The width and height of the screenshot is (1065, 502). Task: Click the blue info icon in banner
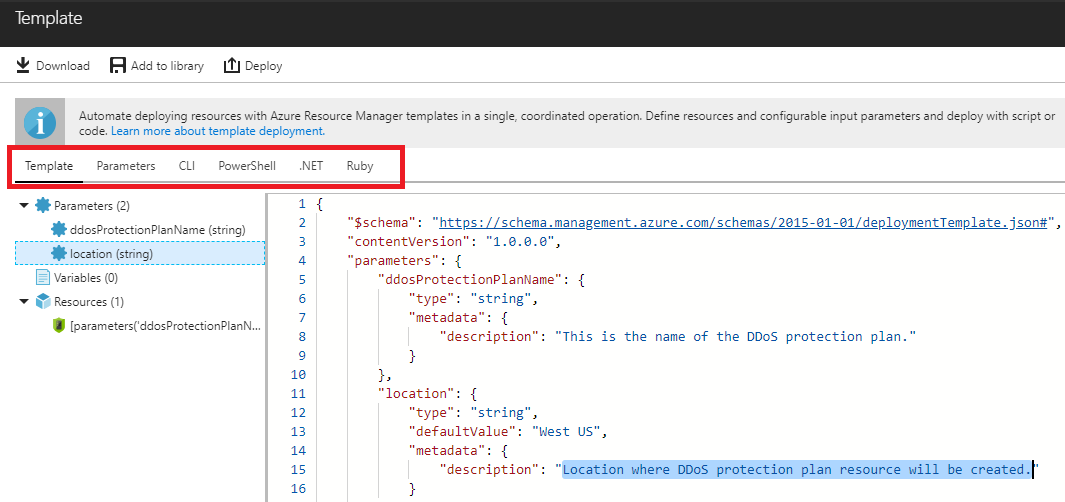pyautogui.click(x=41, y=123)
